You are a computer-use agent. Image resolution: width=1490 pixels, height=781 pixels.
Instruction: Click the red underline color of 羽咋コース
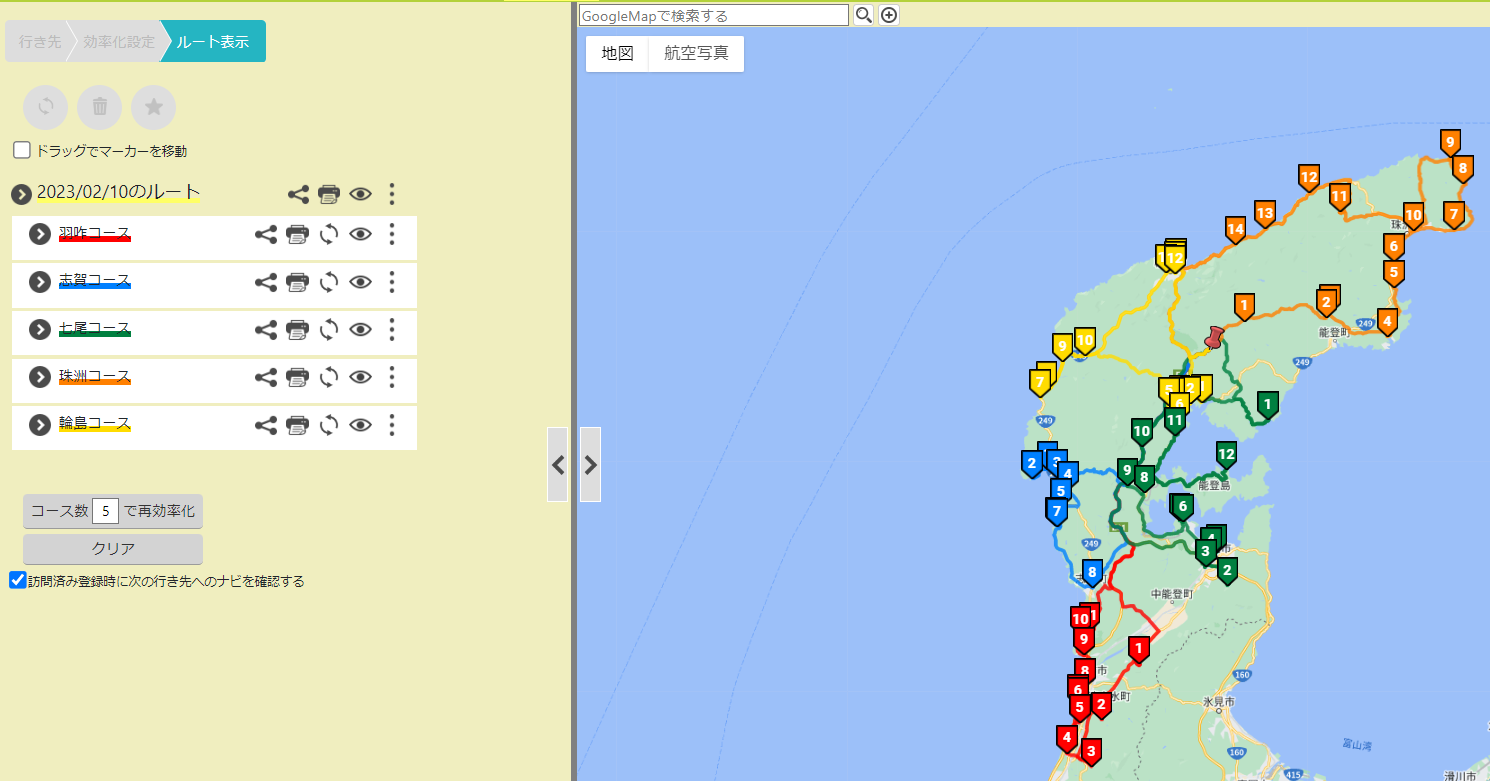pyautogui.click(x=94, y=240)
